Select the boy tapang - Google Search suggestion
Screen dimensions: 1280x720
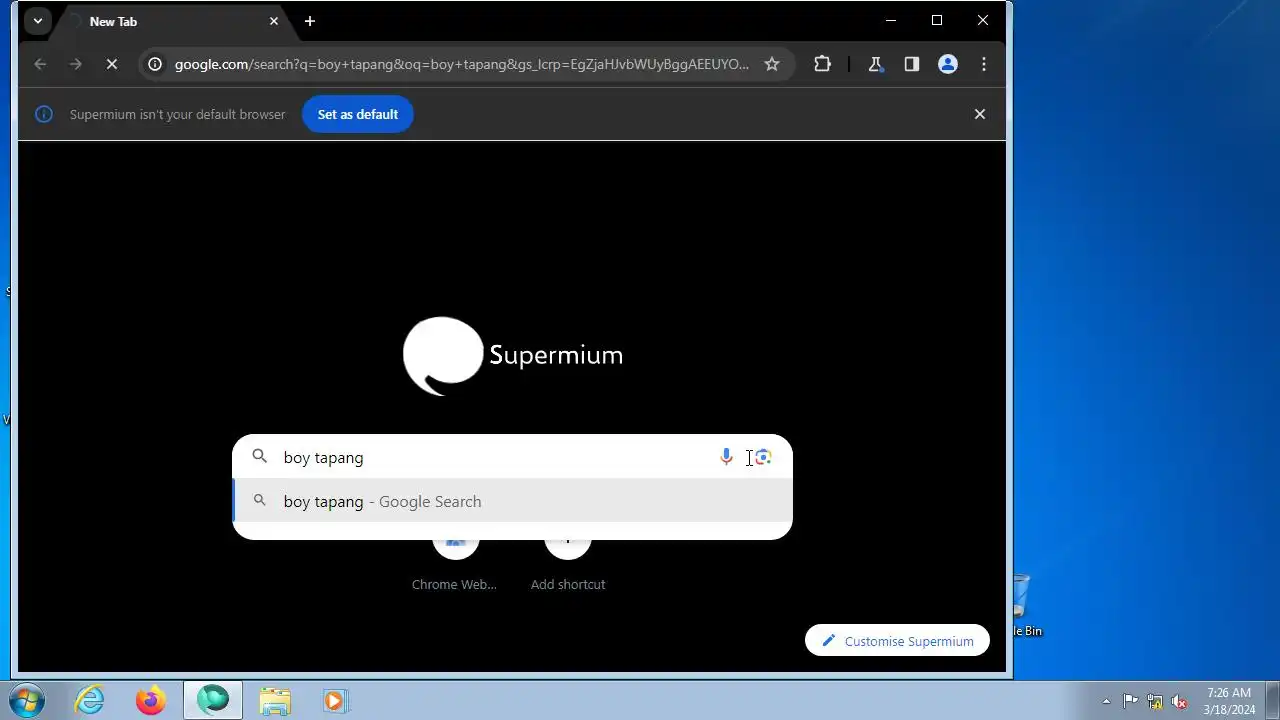point(512,501)
